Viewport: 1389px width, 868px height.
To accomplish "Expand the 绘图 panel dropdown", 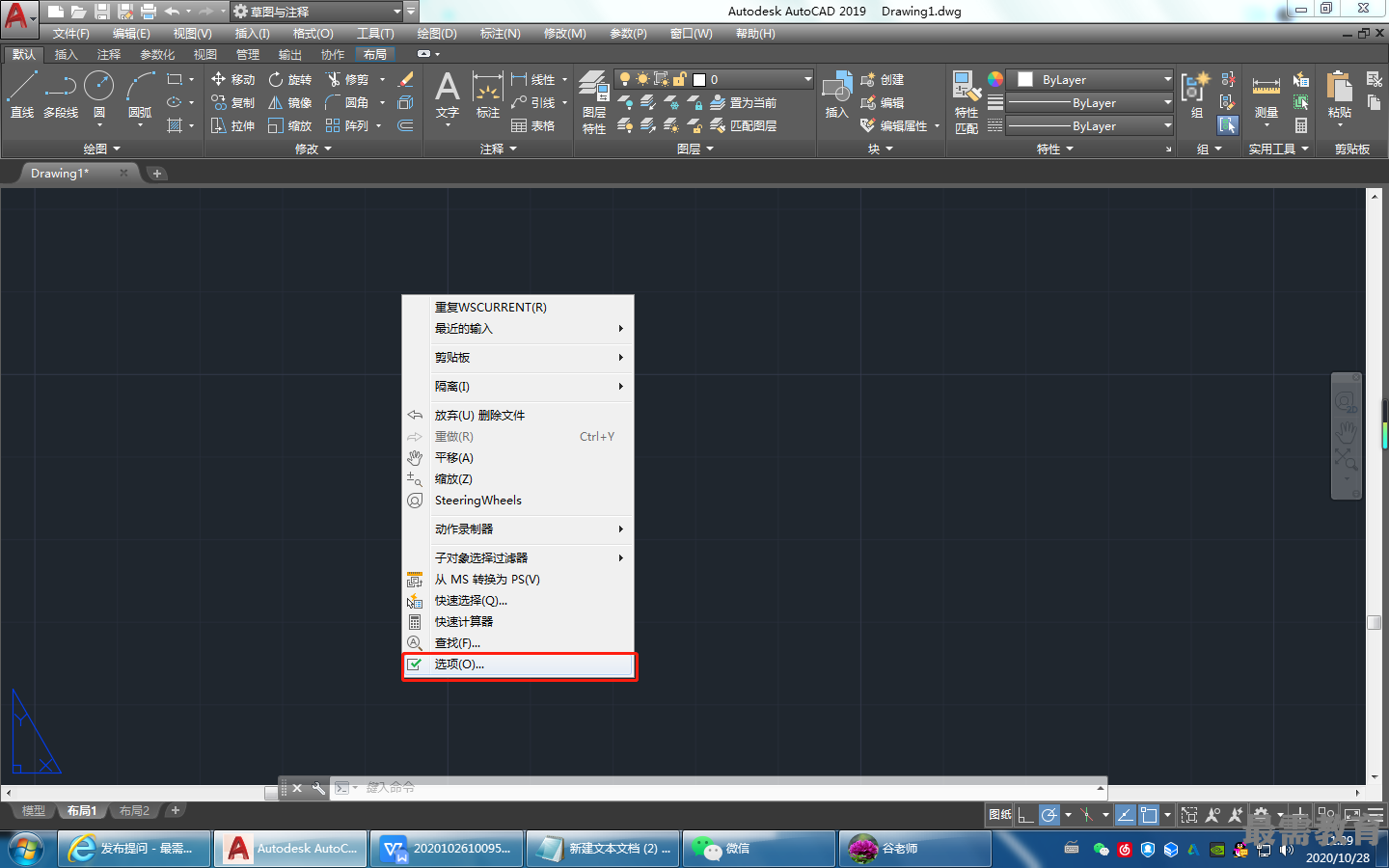I will tap(102, 149).
